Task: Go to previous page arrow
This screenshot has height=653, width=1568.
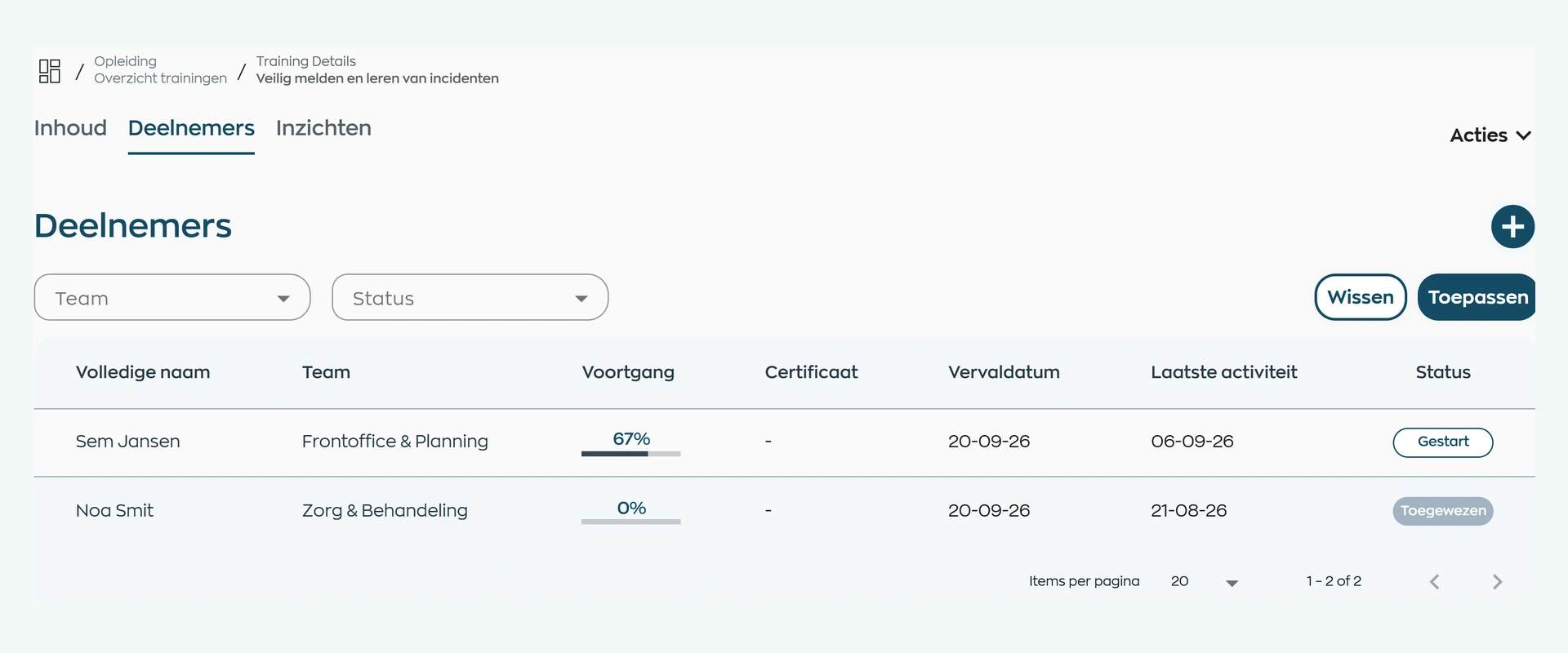Action: point(1434,581)
